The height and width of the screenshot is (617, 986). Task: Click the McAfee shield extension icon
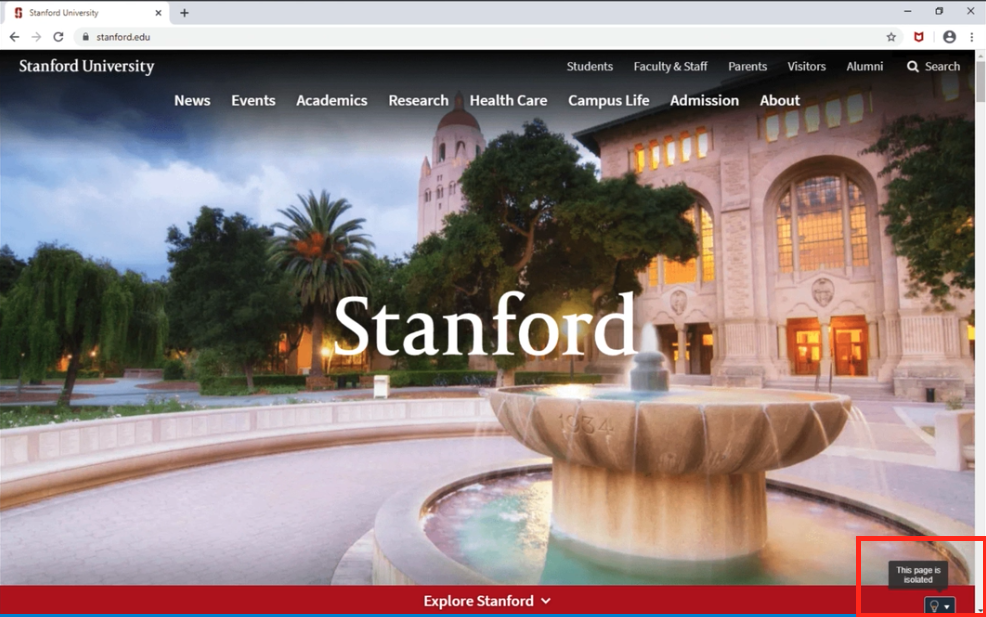coord(918,37)
